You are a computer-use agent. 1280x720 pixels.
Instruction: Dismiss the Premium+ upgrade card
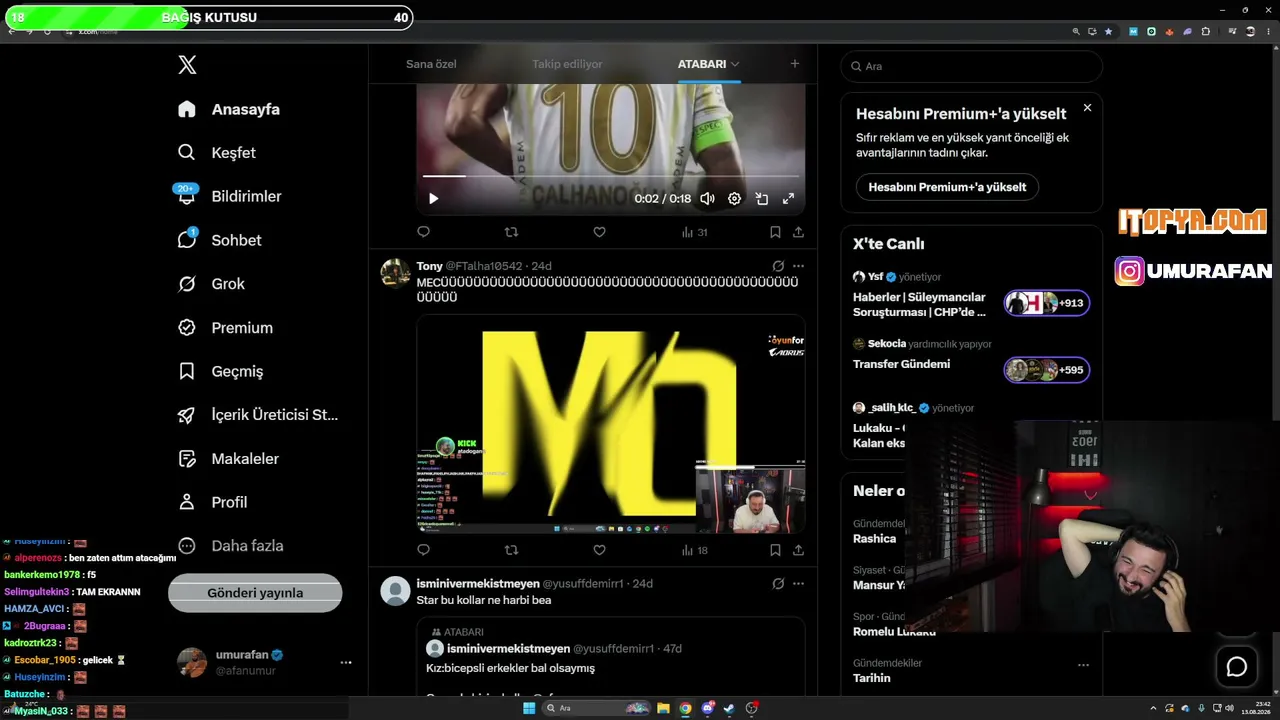(1087, 108)
